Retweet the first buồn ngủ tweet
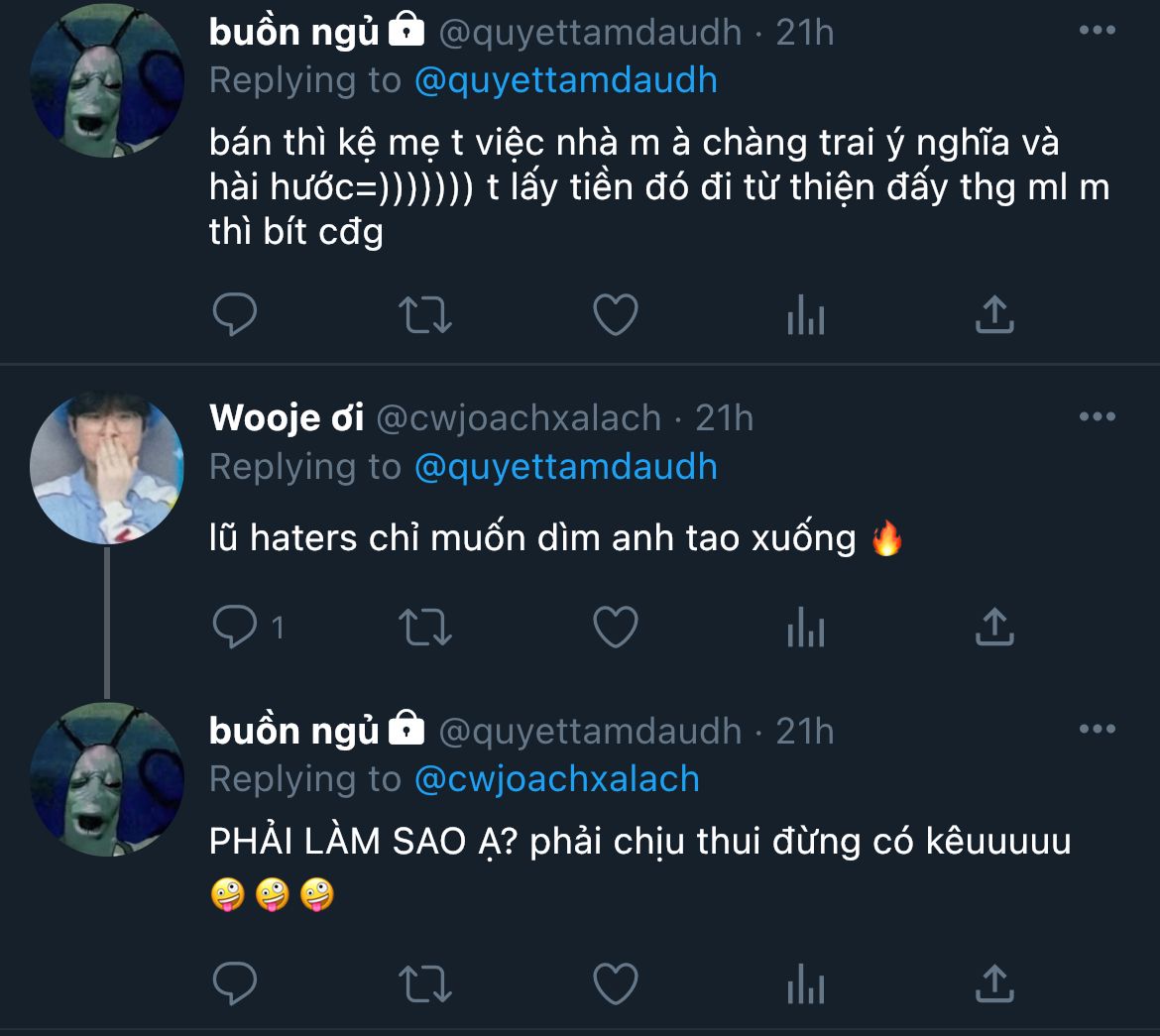Image resolution: width=1160 pixels, height=1036 pixels. (424, 315)
